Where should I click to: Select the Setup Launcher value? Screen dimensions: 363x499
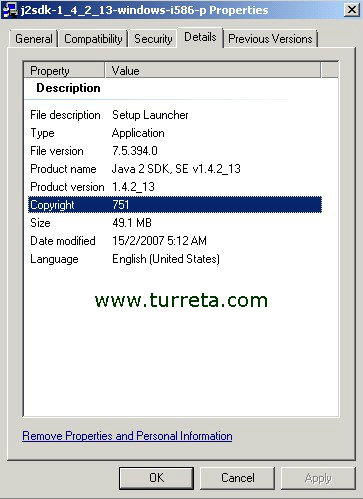[x=150, y=115]
